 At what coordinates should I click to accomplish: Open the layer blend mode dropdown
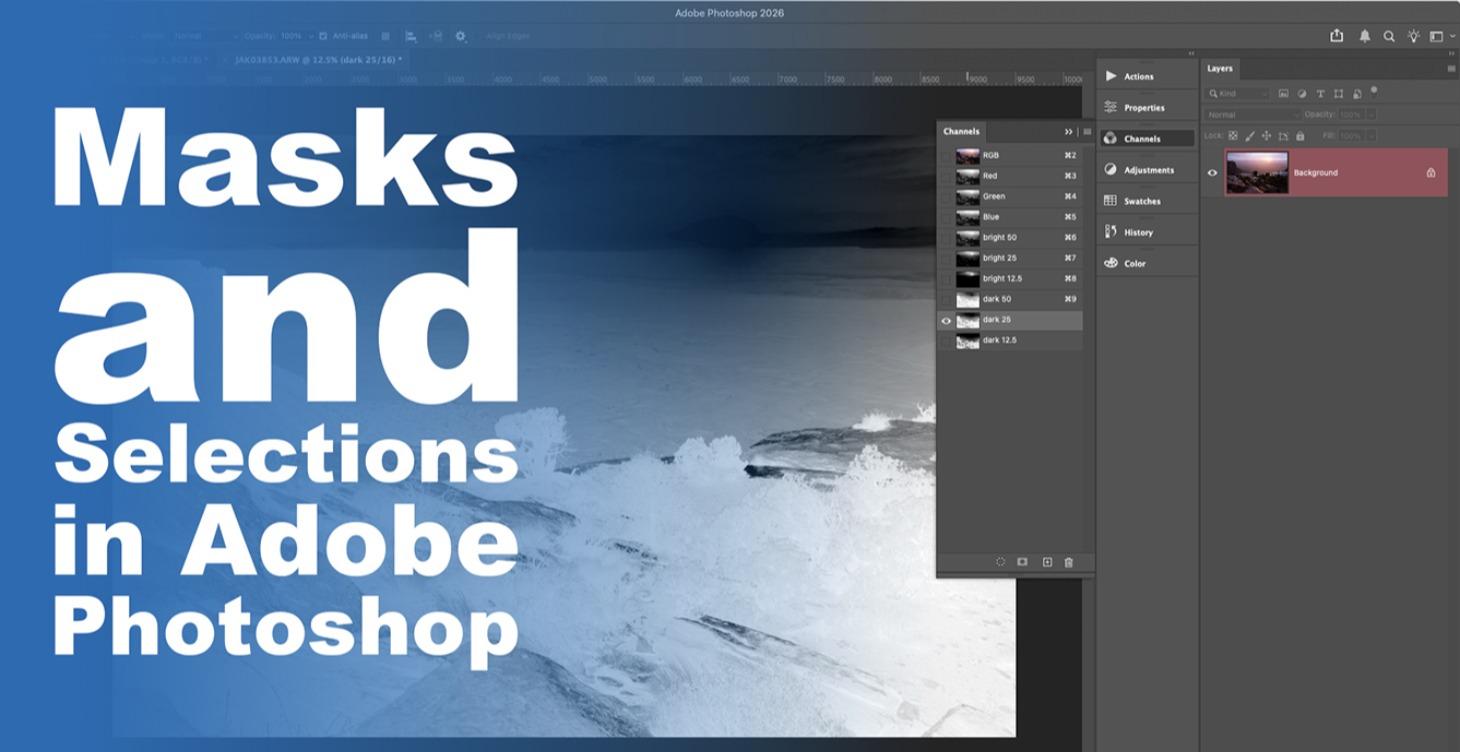[x=1253, y=115]
